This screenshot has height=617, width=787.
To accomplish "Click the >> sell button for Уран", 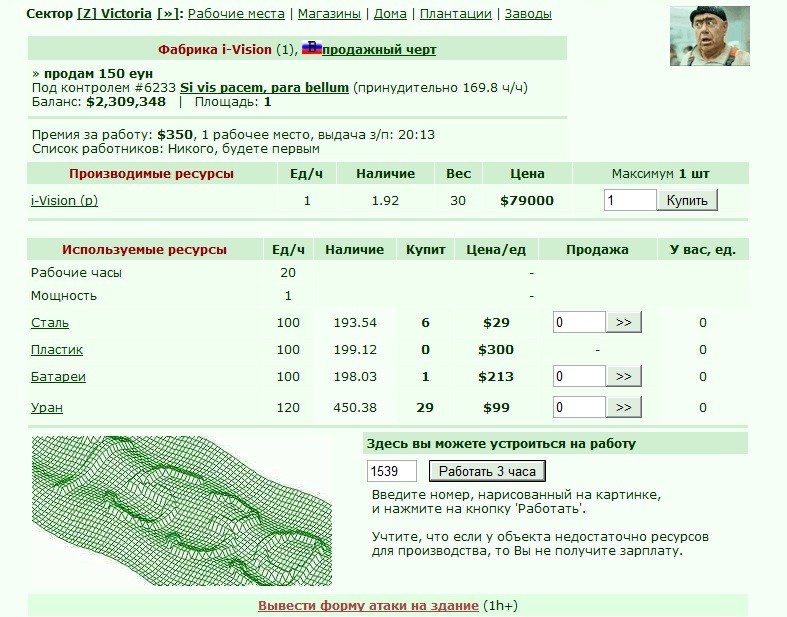I will click(624, 407).
